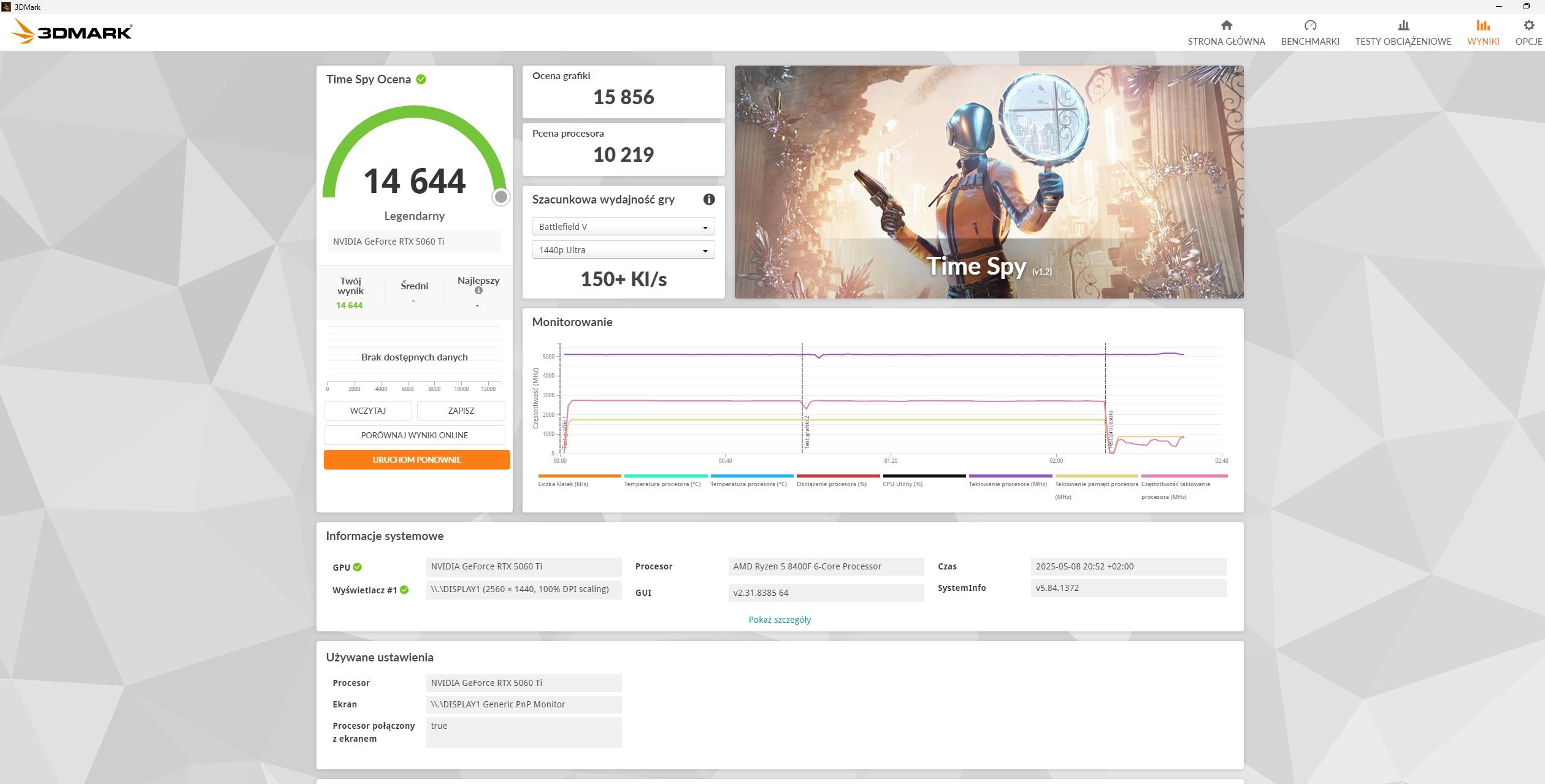Screen dimensions: 1545x784
Task: Open the 1440p Ultra resolution dropdown
Action: 623,250
